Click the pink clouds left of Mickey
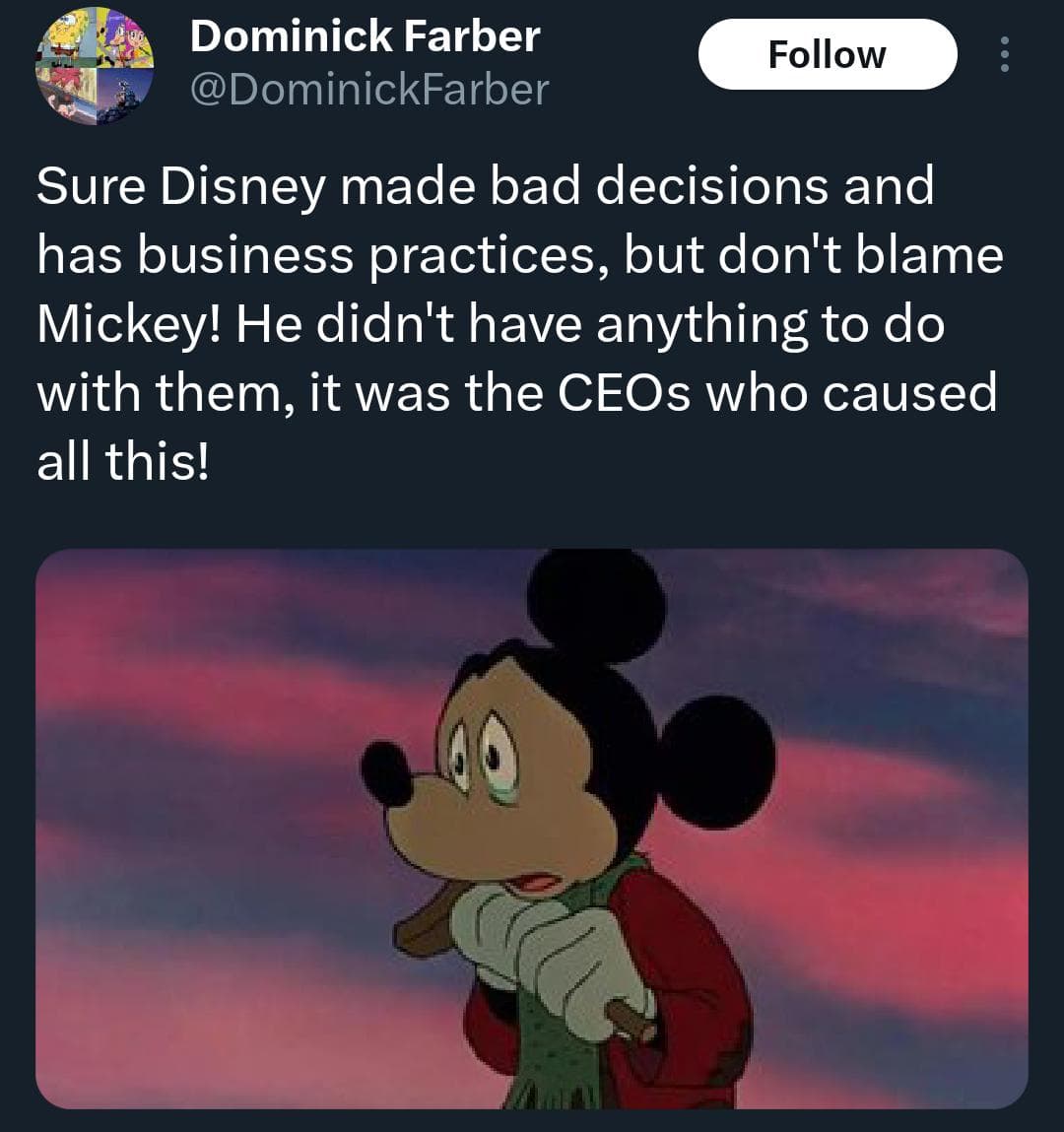The height and width of the screenshot is (1132, 1064). [197, 690]
